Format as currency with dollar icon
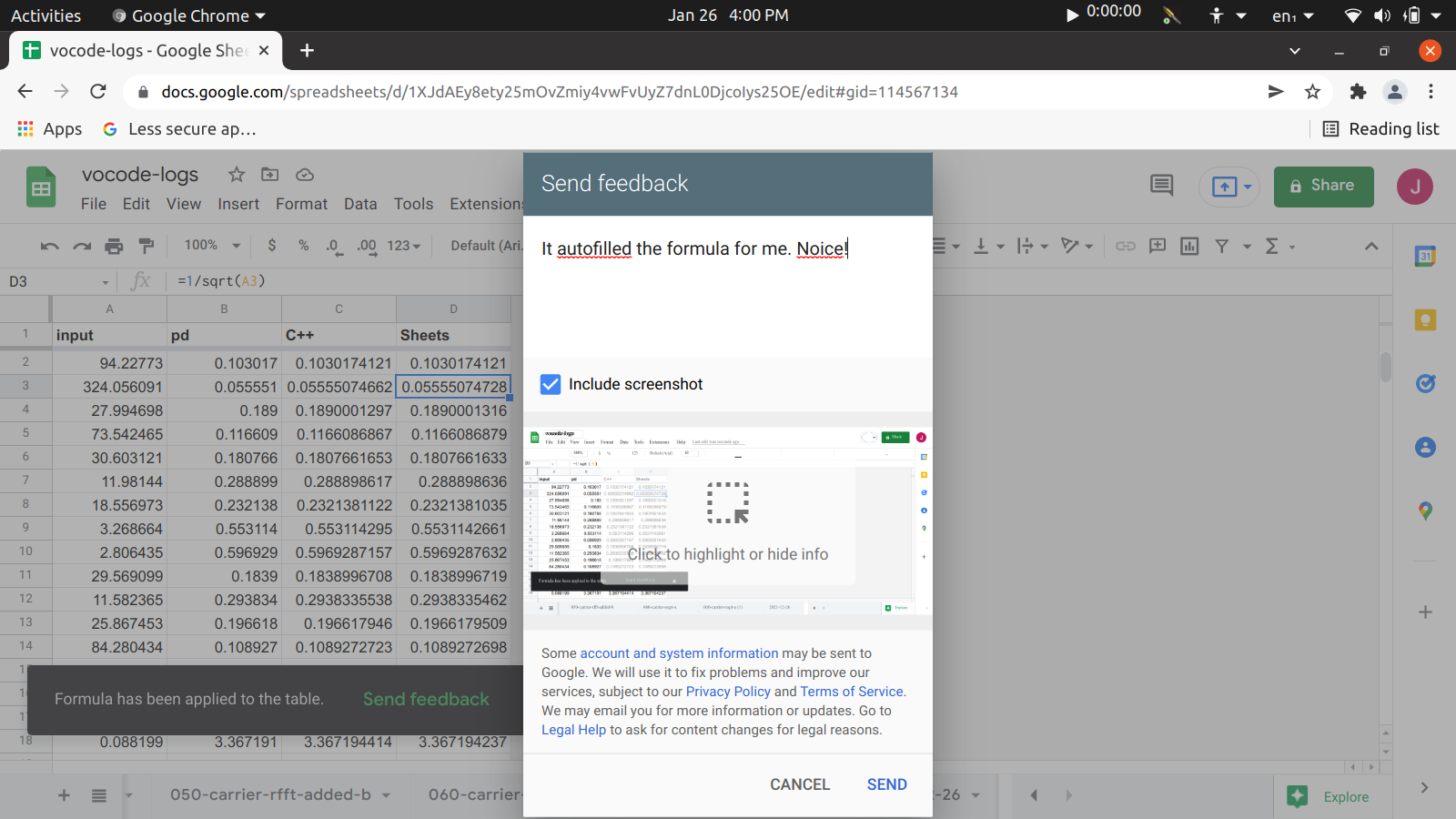This screenshot has height=819, width=1456. tap(272, 246)
